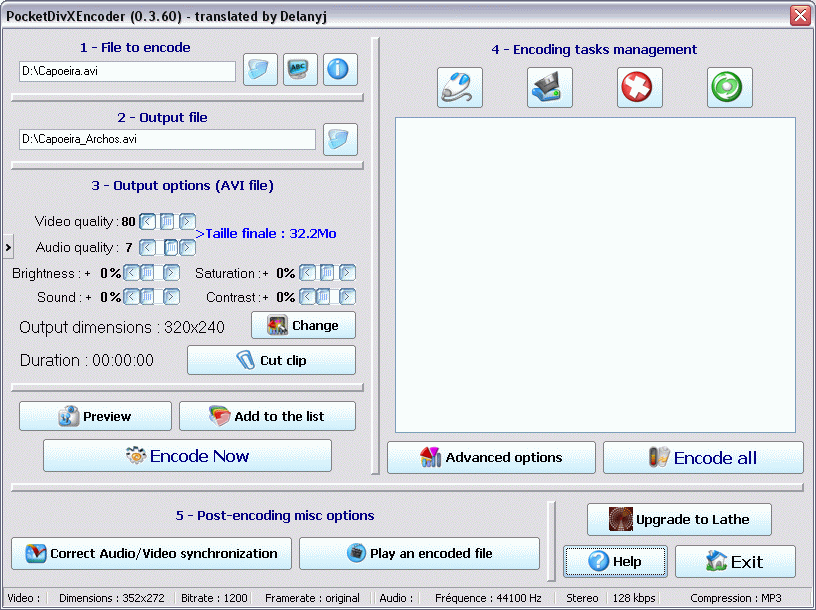This screenshot has width=816, height=610.
Task: Decrease the Audio quality value
Action: coord(147,247)
